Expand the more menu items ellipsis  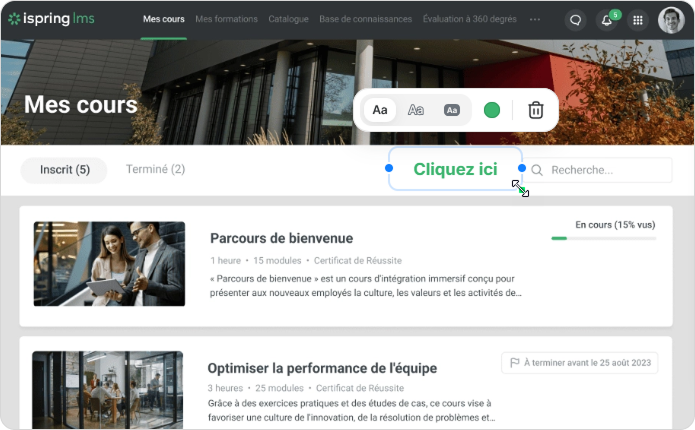535,19
